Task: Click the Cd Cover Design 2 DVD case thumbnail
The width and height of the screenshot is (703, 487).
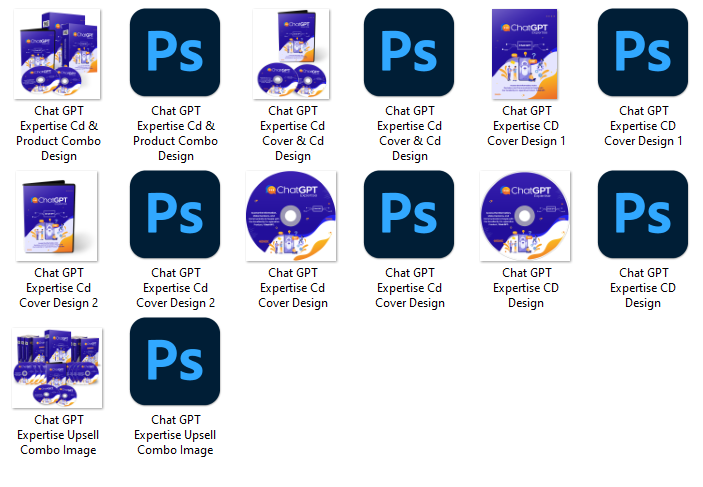Action: point(56,216)
